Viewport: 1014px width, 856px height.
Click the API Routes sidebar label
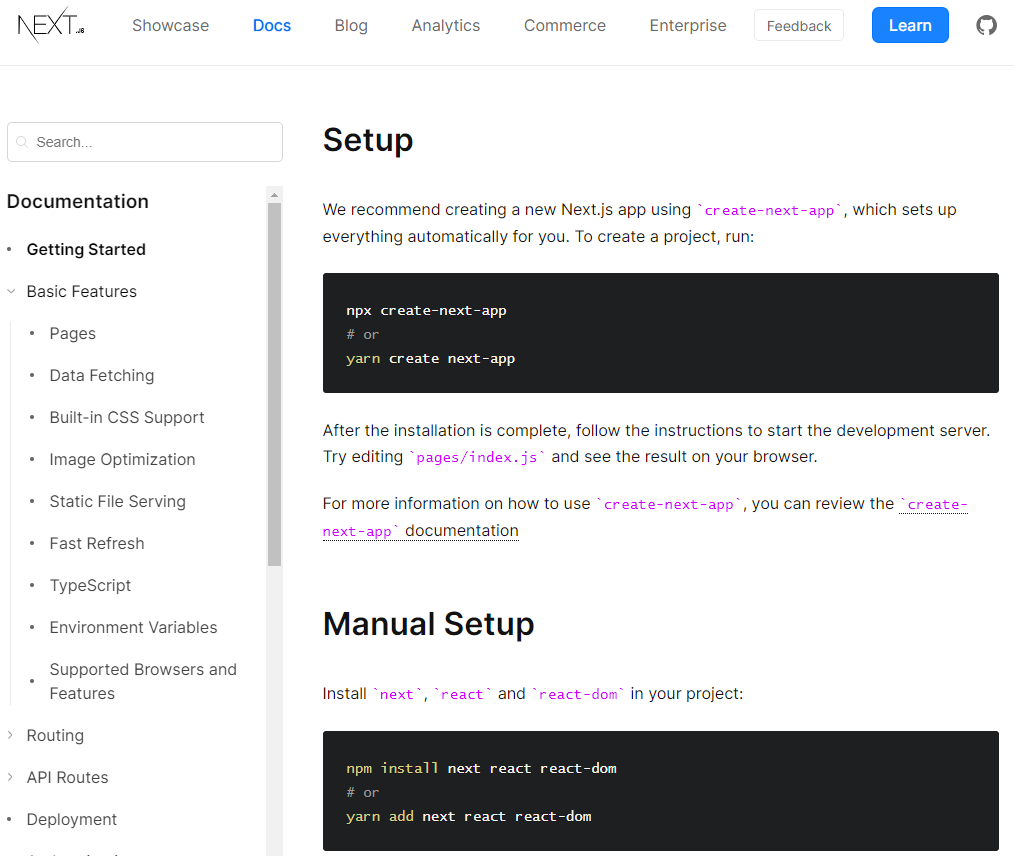tap(67, 778)
